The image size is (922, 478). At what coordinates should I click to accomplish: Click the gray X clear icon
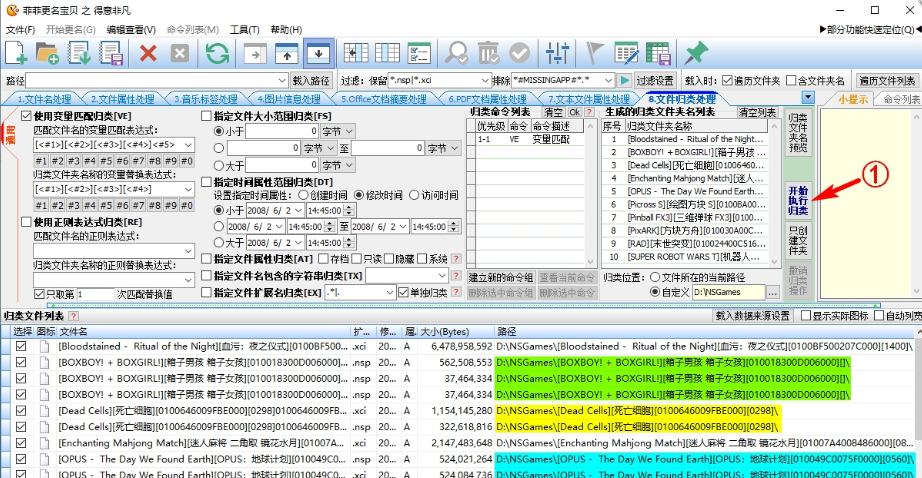coord(180,54)
